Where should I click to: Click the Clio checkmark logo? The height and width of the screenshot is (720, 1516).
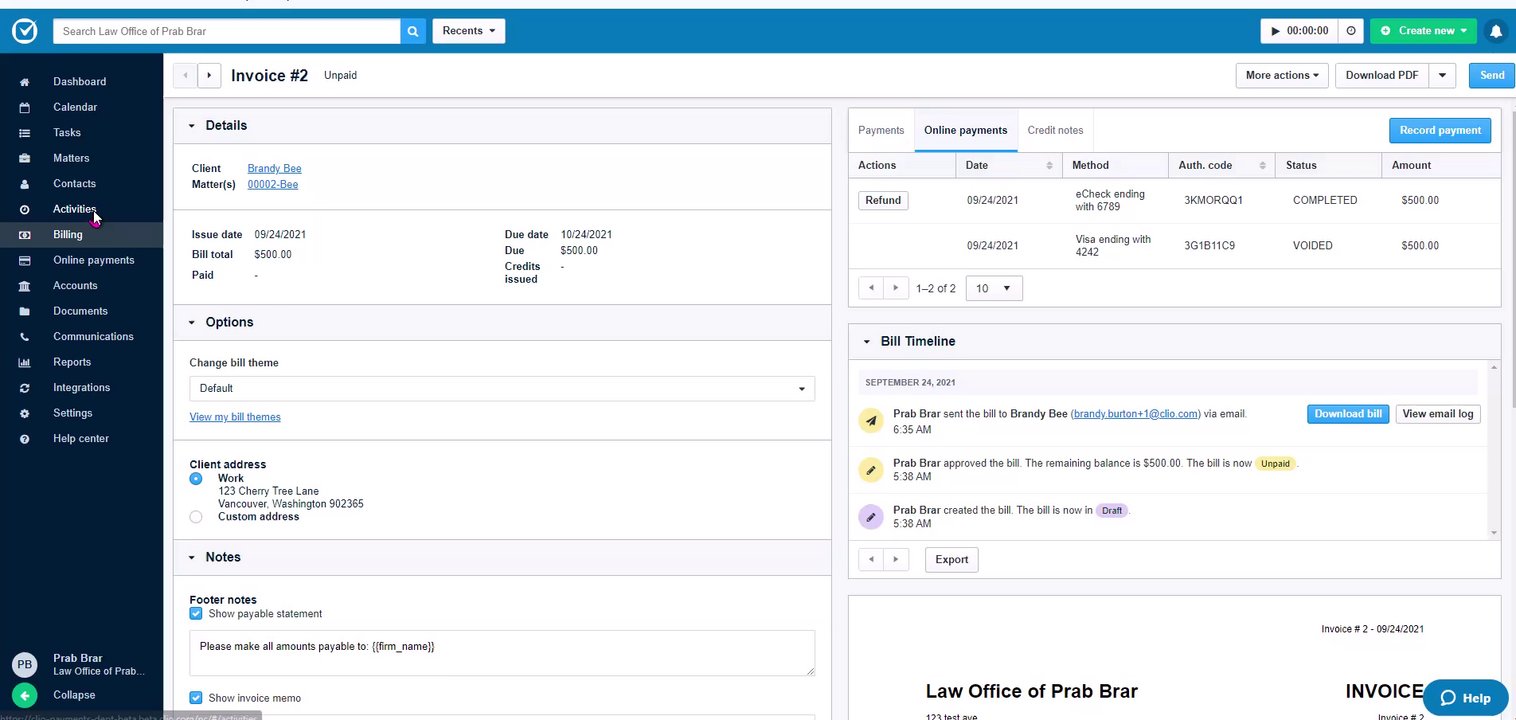pos(25,31)
